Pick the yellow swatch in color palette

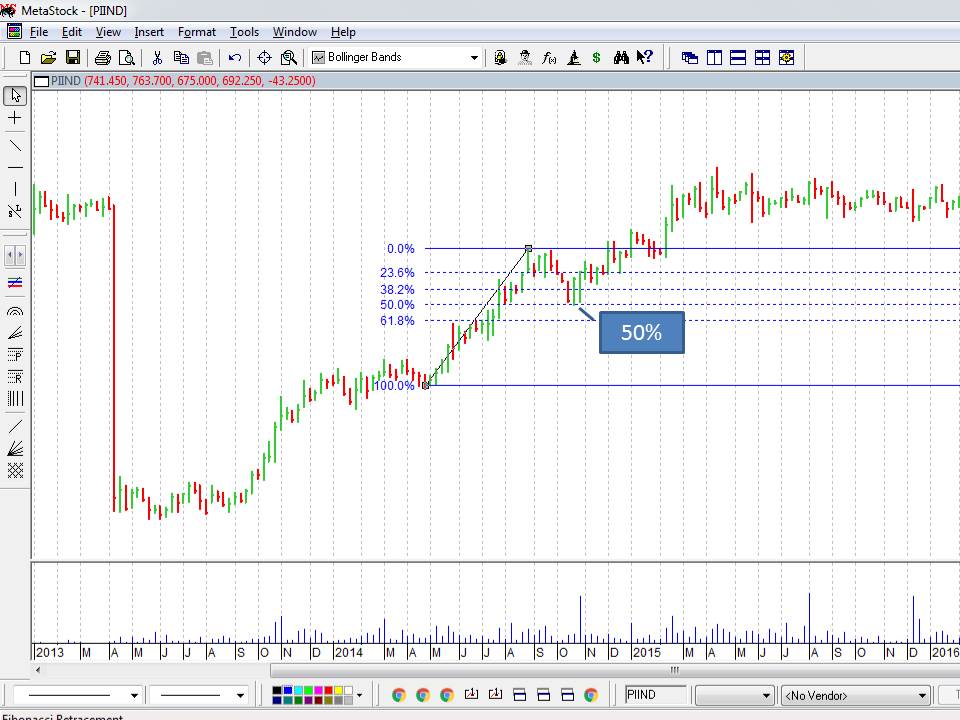338,690
